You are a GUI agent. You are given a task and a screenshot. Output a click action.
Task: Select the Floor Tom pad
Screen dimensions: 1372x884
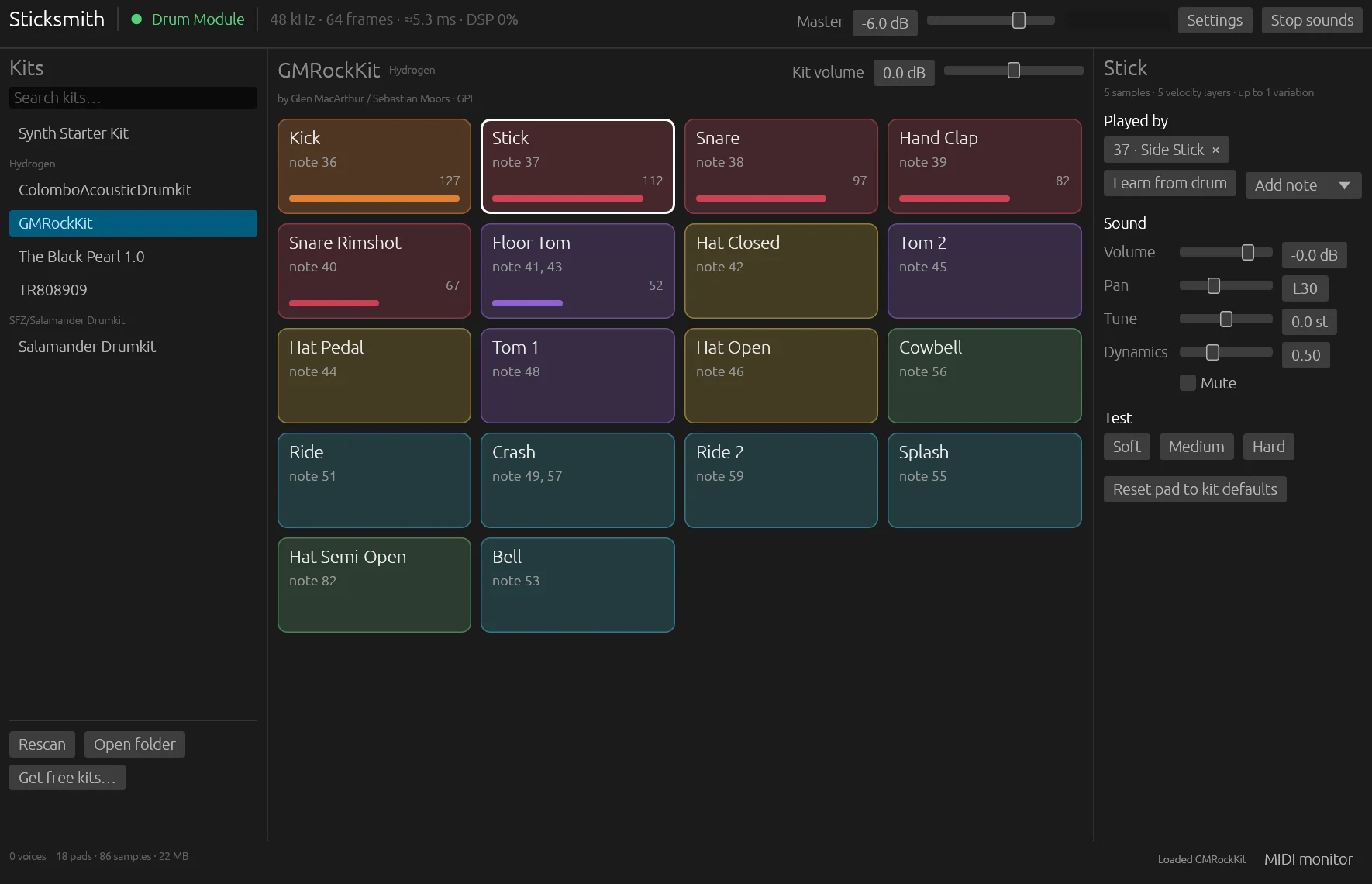coord(577,271)
